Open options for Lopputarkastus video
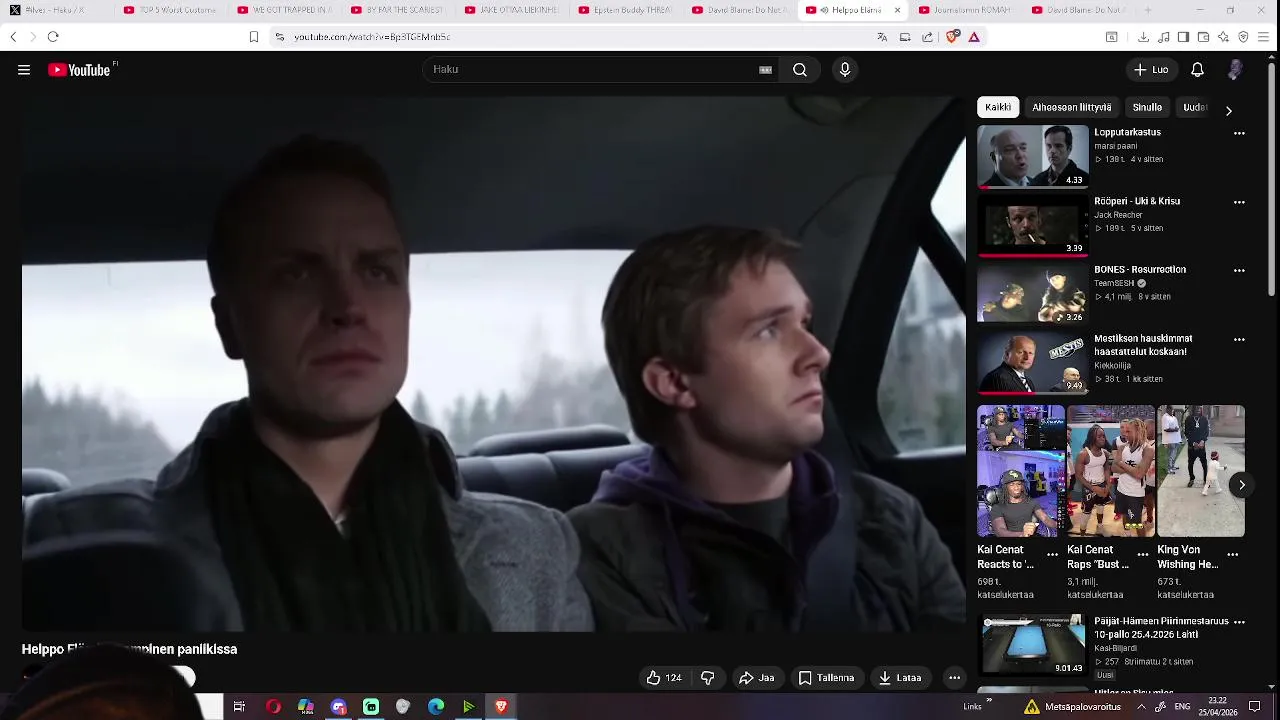 [x=1239, y=133]
